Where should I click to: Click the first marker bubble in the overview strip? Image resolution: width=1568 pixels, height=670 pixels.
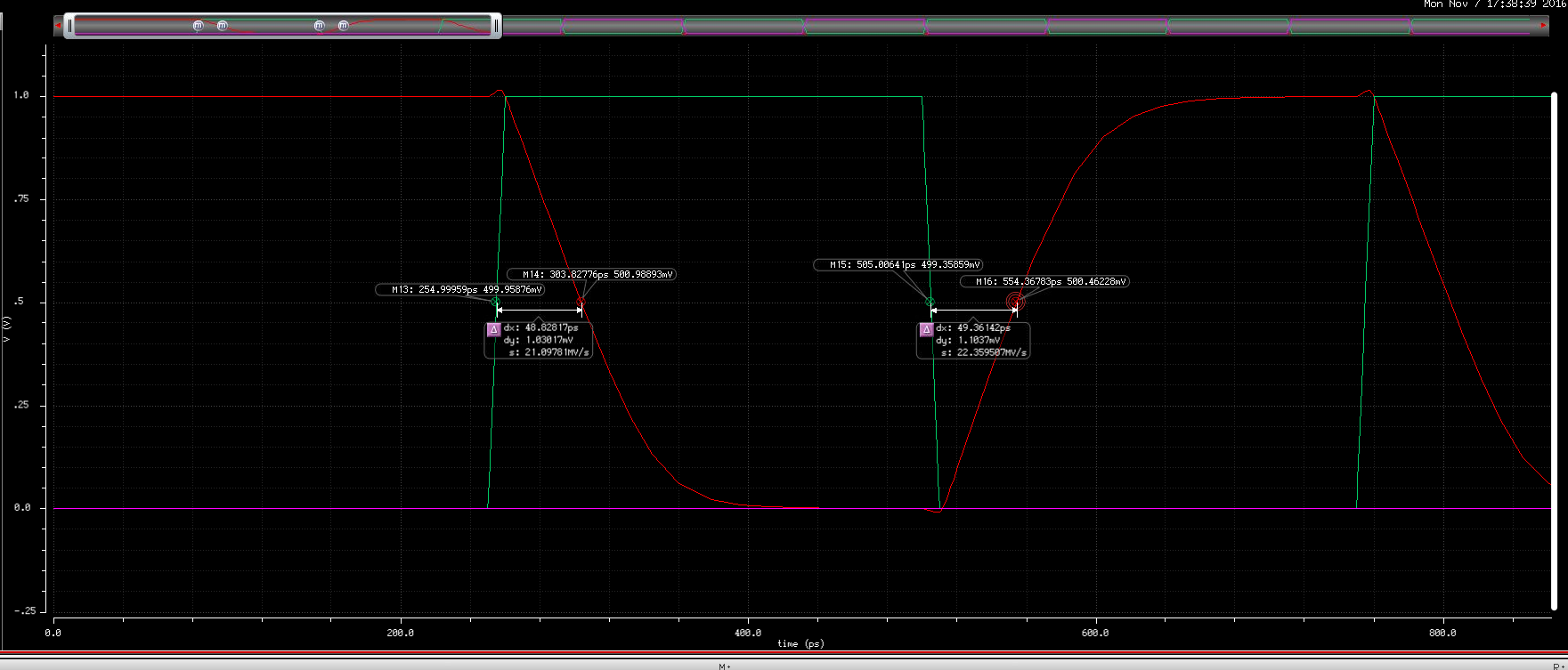(x=198, y=26)
